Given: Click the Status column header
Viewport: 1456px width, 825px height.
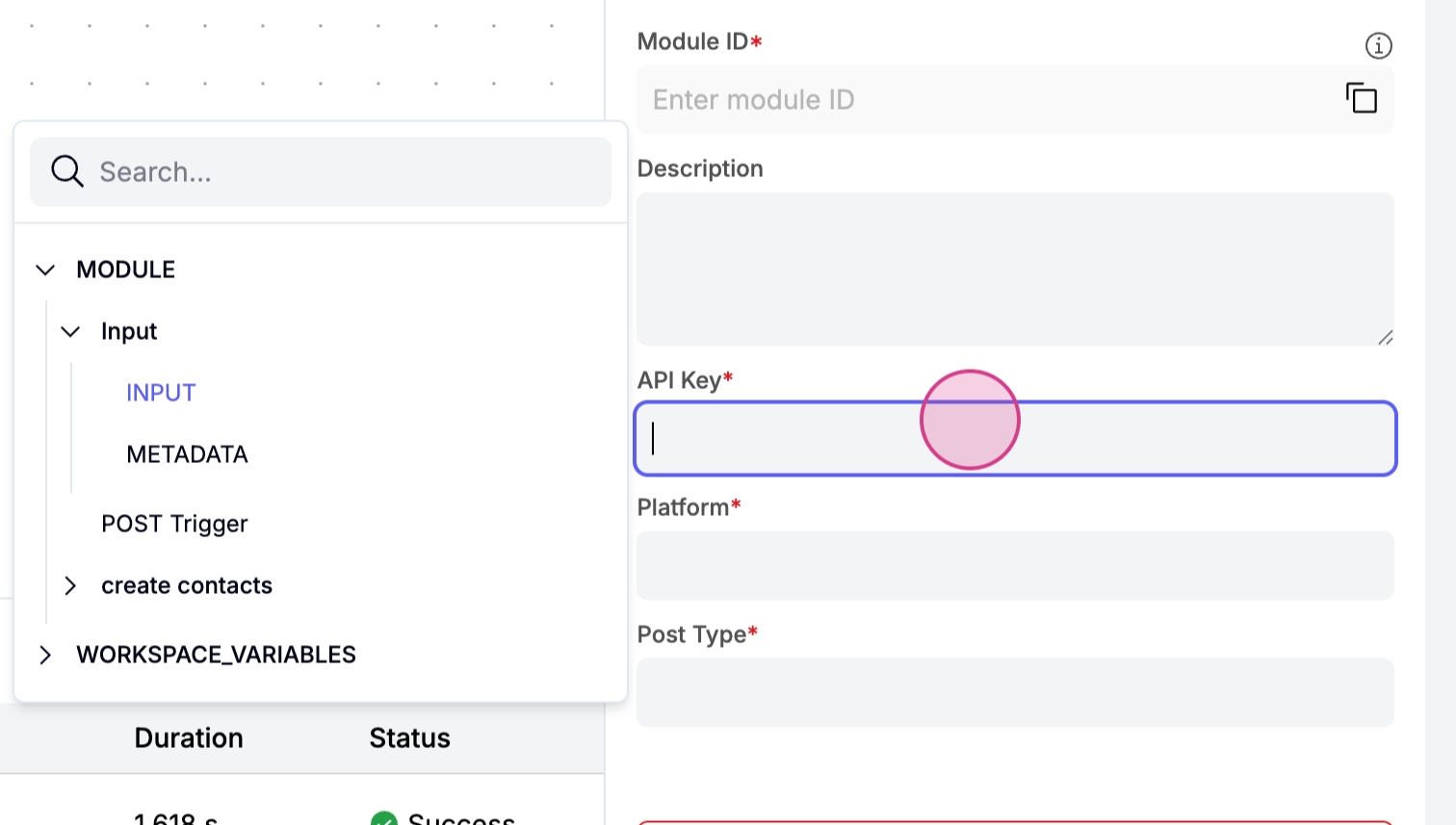Looking at the screenshot, I should point(409,737).
